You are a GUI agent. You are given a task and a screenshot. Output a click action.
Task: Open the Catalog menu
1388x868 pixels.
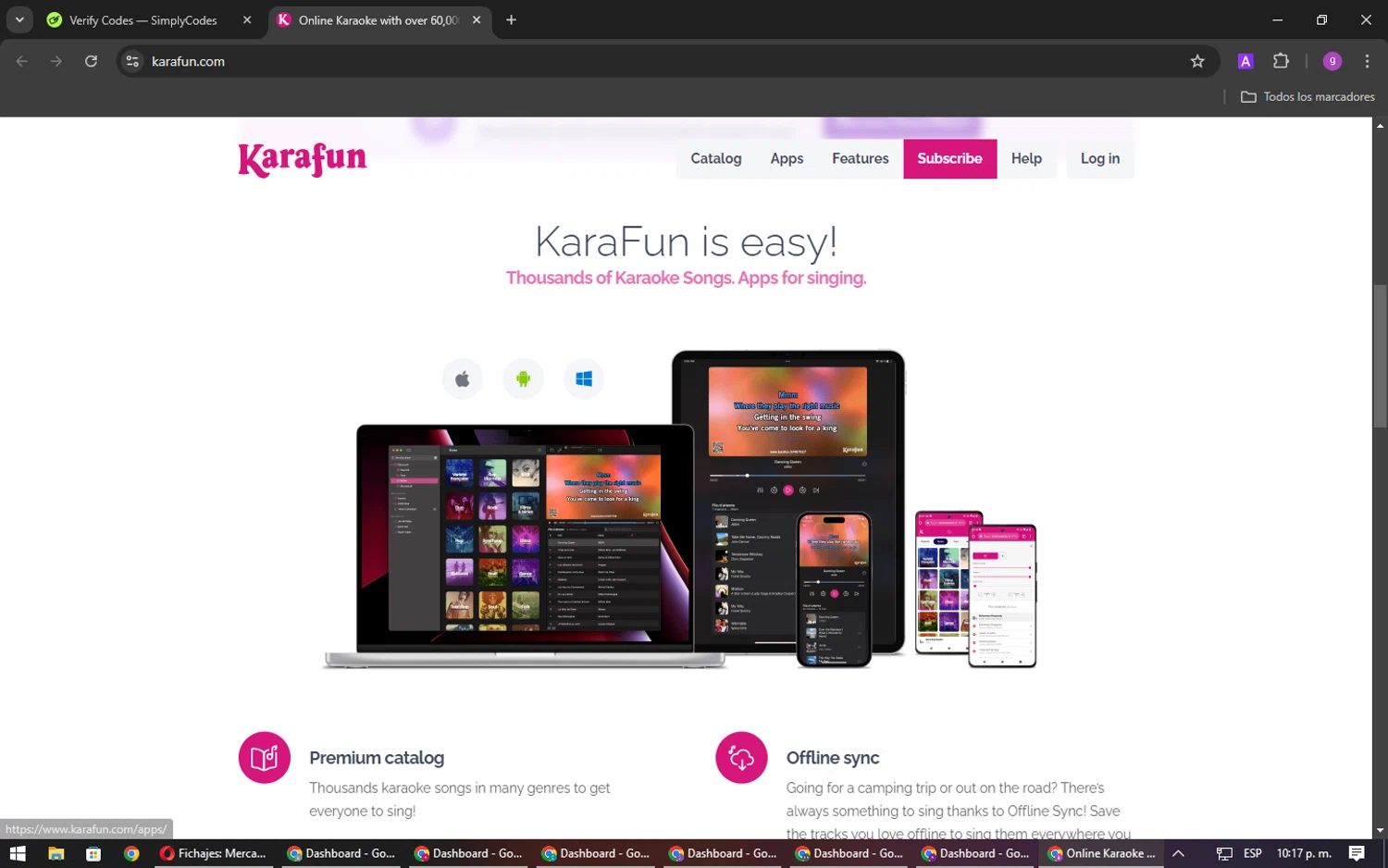tap(716, 158)
